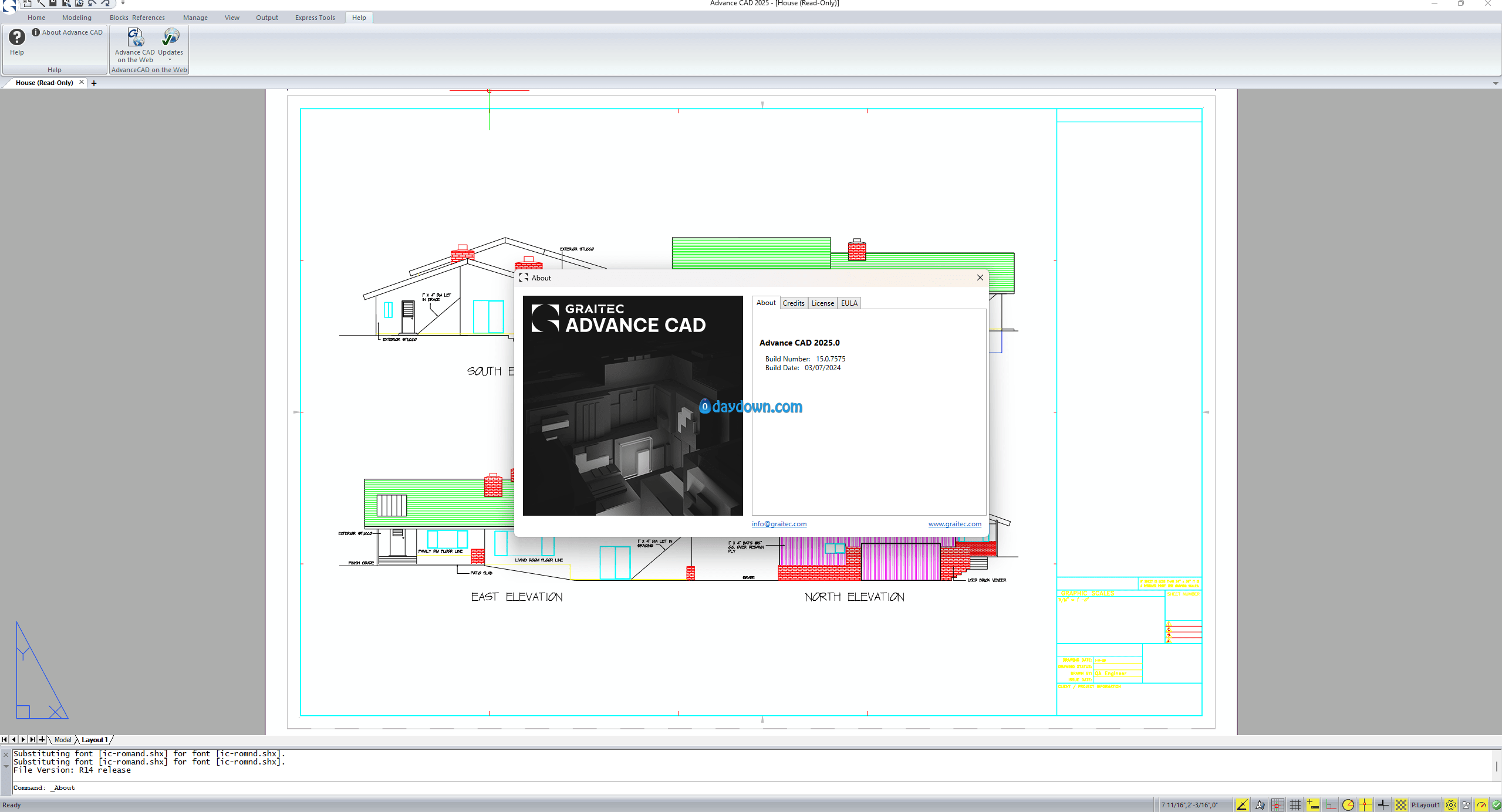
Task: Select the House (Read-Only) document tab
Action: (45, 83)
